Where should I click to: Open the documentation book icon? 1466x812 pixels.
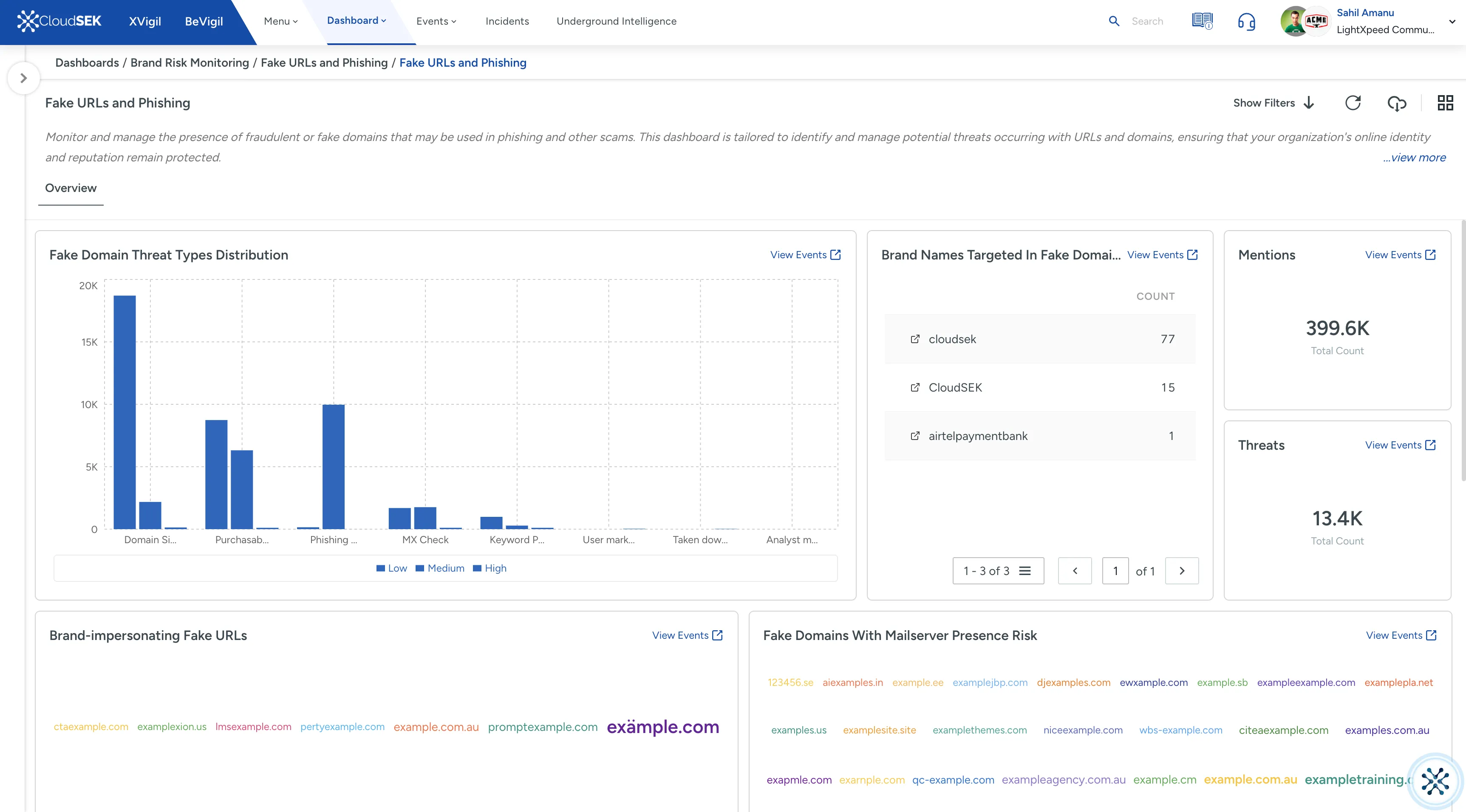pyautogui.click(x=1202, y=21)
